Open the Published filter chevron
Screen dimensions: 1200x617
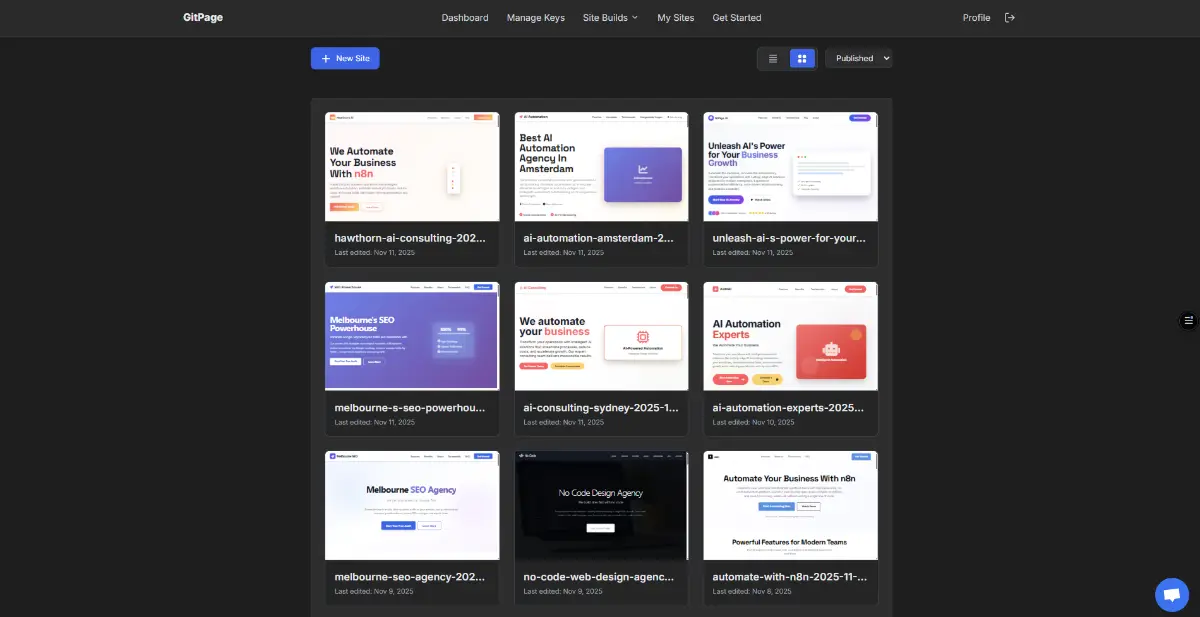click(x=884, y=58)
